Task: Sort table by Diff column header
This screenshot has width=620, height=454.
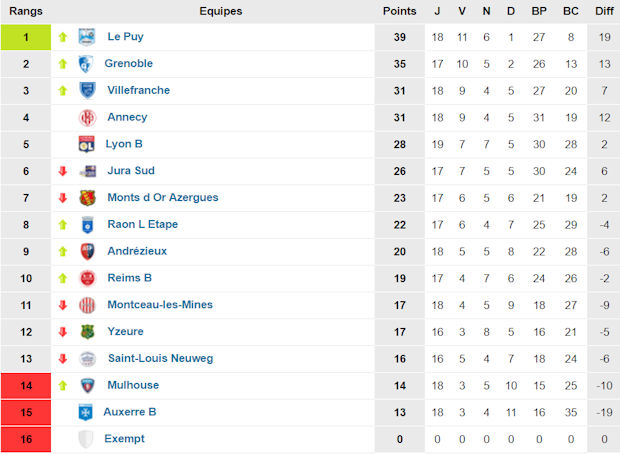Action: point(604,11)
